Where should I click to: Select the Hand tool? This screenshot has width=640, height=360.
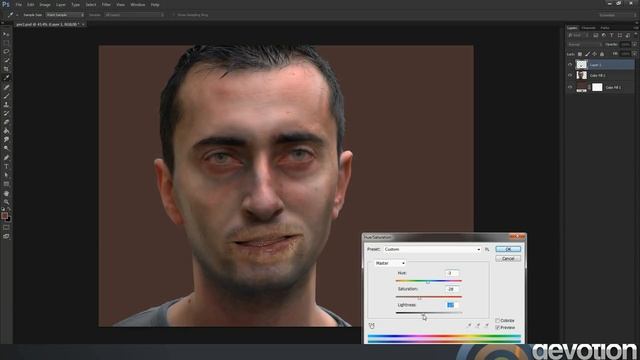click(x=6, y=193)
